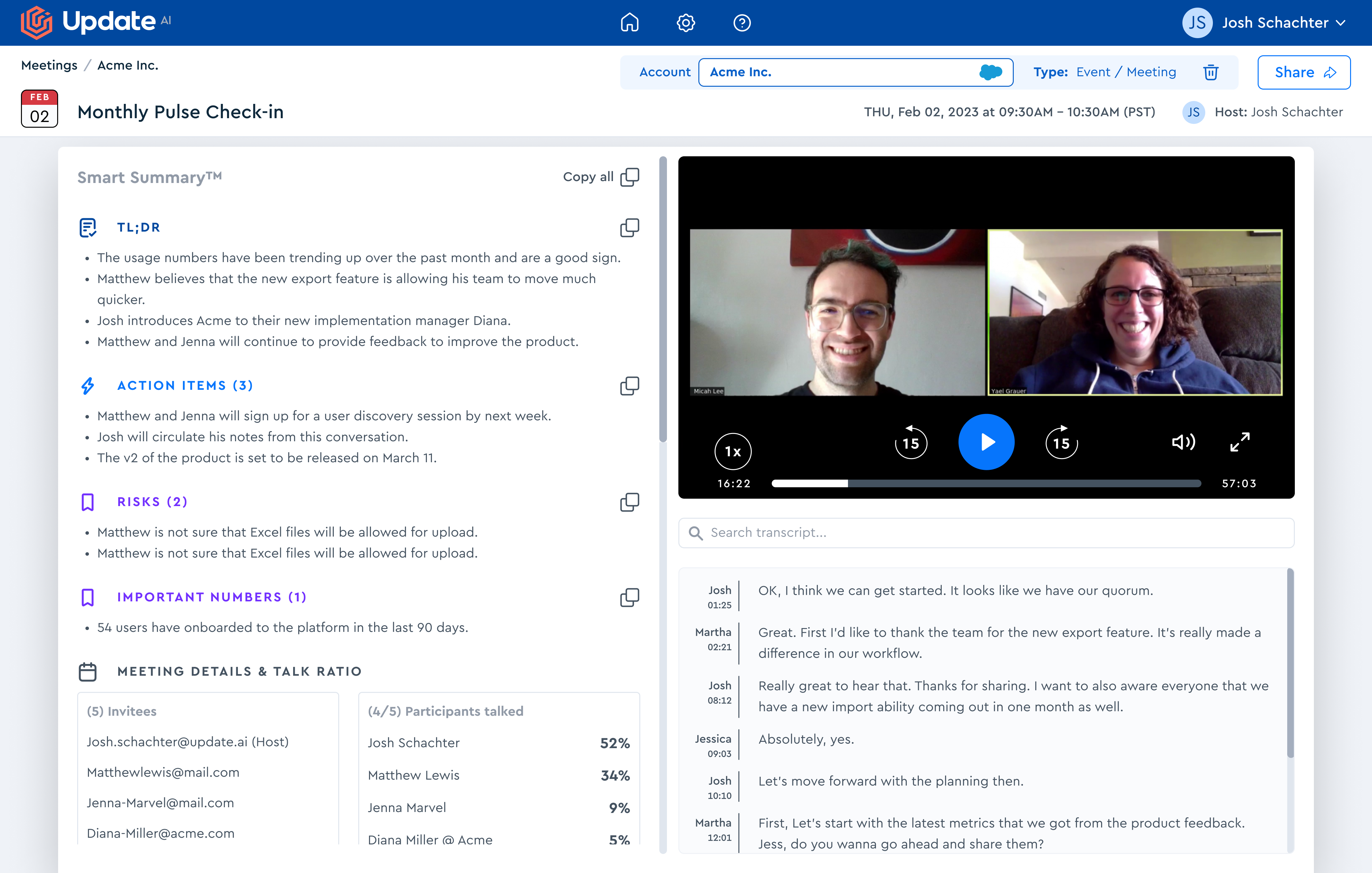This screenshot has height=873, width=1372.
Task: Click 54 users onboarded bullet
Action: click(x=283, y=627)
